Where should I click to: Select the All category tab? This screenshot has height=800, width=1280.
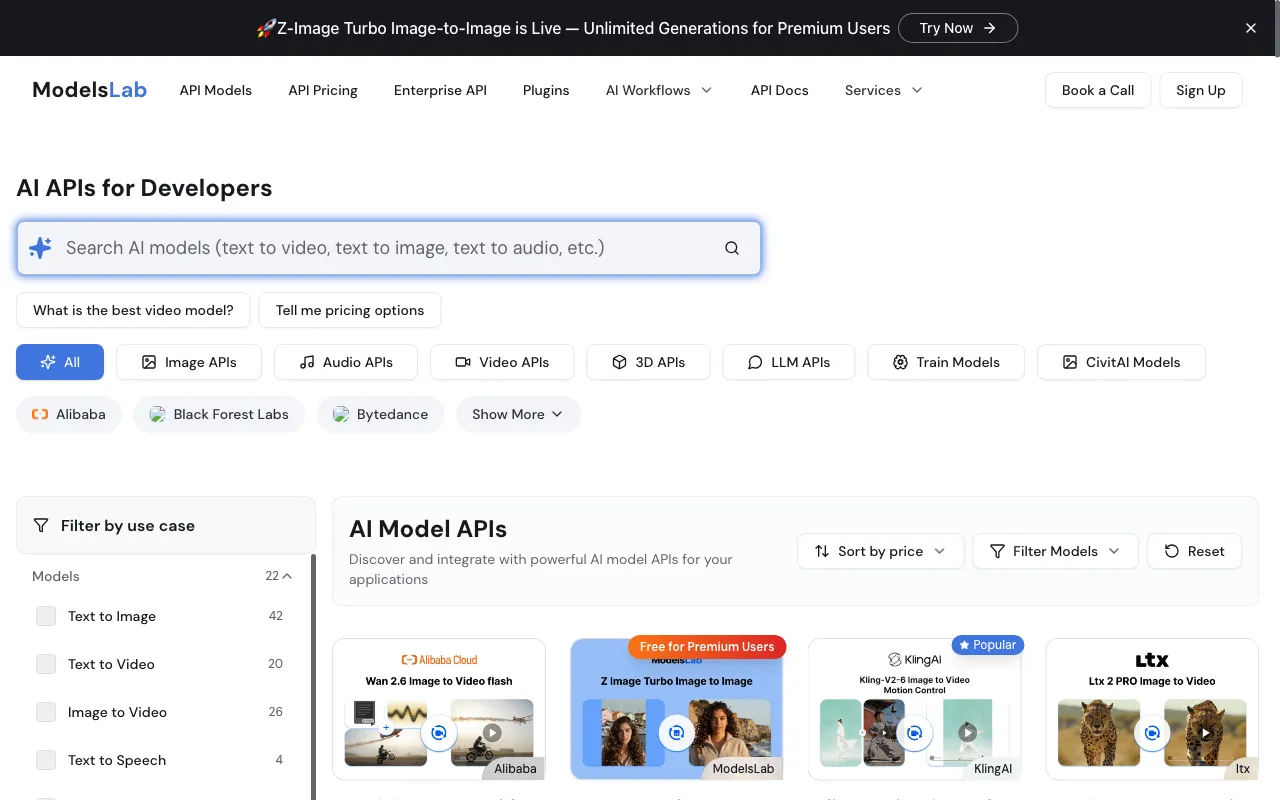pos(60,362)
